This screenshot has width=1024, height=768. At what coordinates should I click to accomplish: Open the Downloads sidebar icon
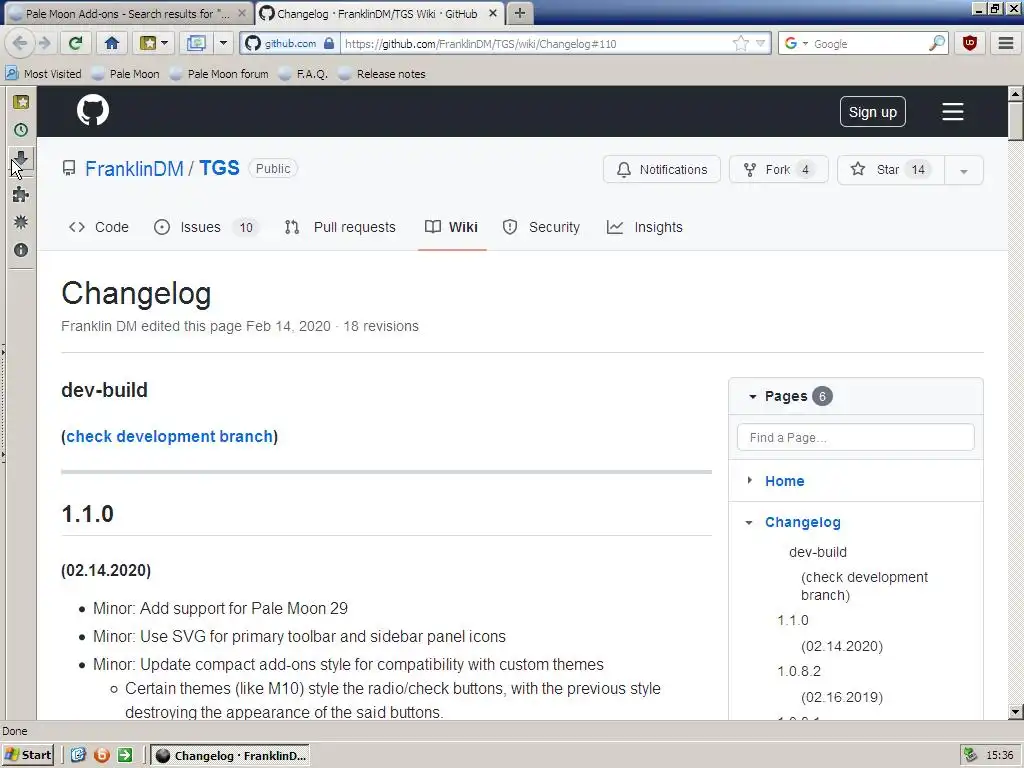[x=21, y=159]
